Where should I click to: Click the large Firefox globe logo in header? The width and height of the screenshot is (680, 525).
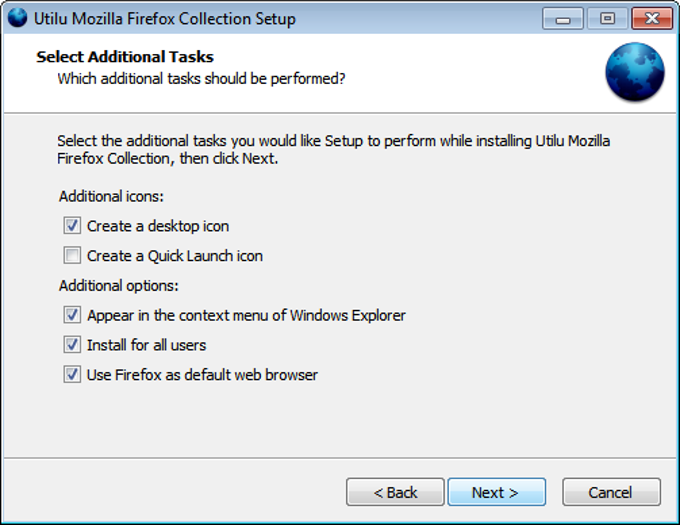[635, 72]
